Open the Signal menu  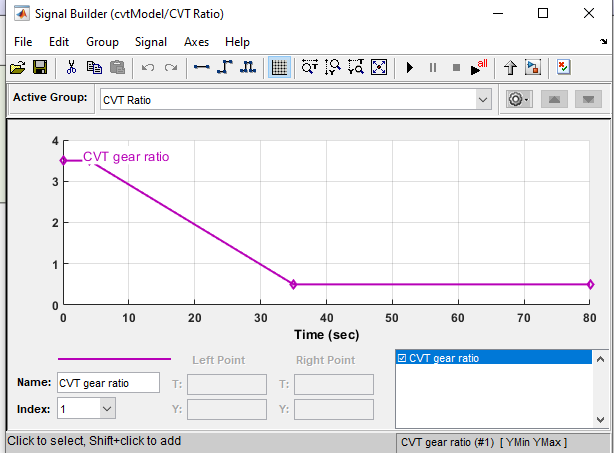click(151, 42)
